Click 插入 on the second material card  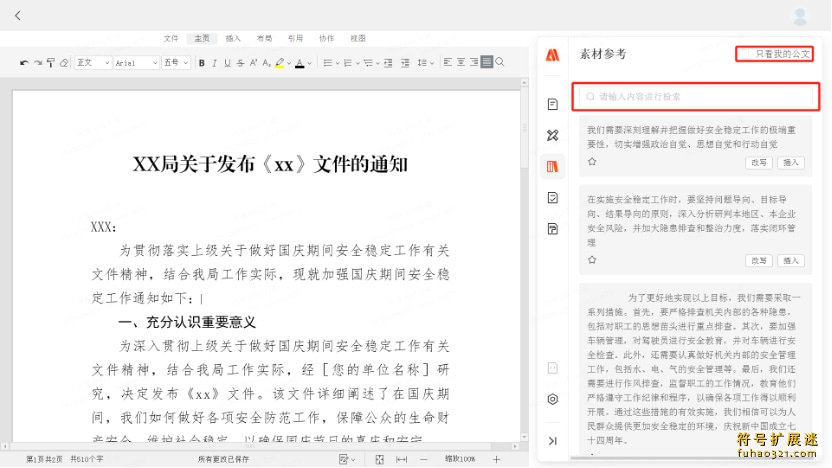pos(791,261)
